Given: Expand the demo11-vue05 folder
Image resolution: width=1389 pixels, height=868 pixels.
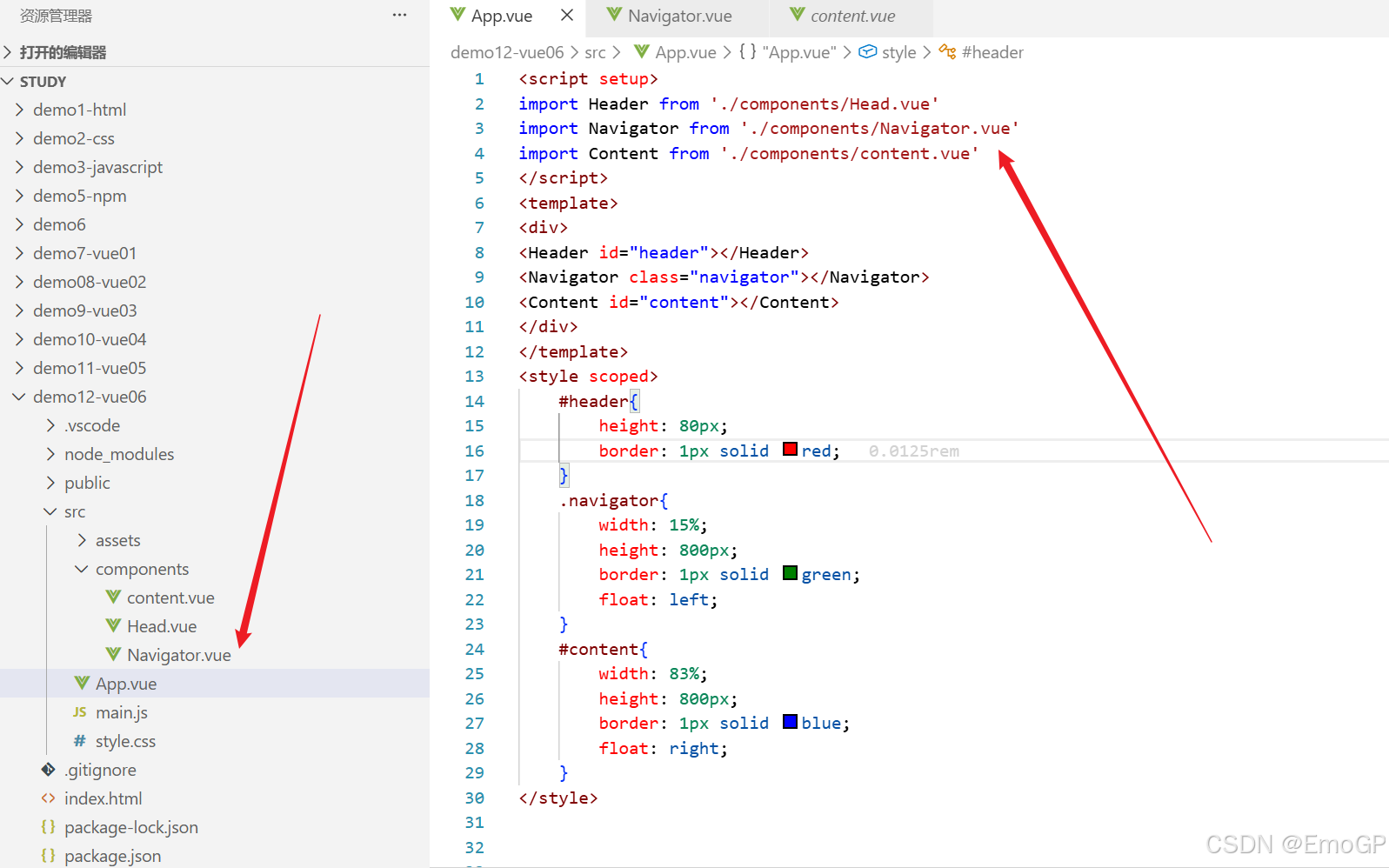Looking at the screenshot, I should pos(20,368).
